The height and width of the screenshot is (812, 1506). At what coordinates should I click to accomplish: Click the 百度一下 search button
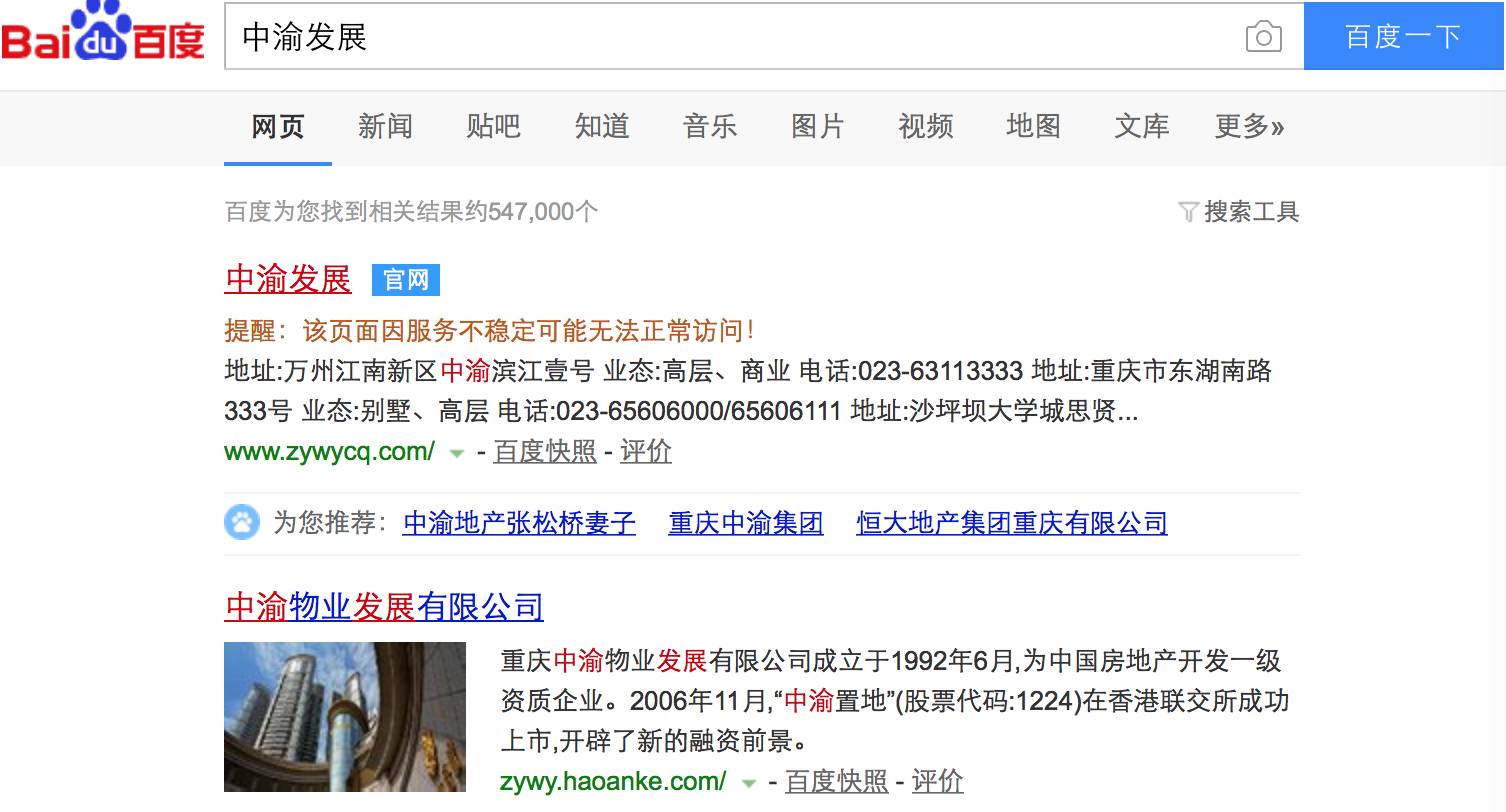click(1404, 37)
